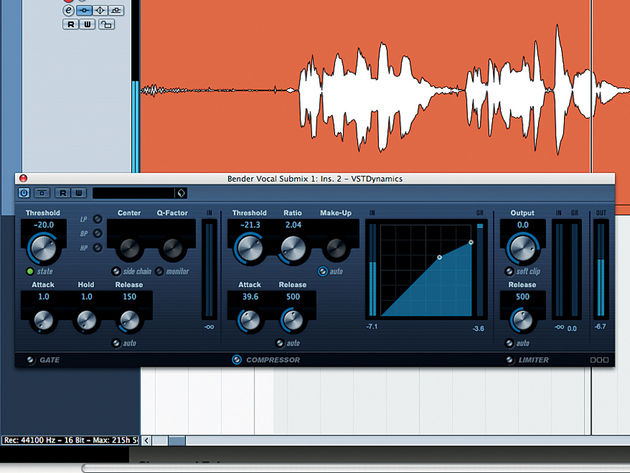Toggle the Gate side chain button
630x473 pixels.
tap(116, 271)
